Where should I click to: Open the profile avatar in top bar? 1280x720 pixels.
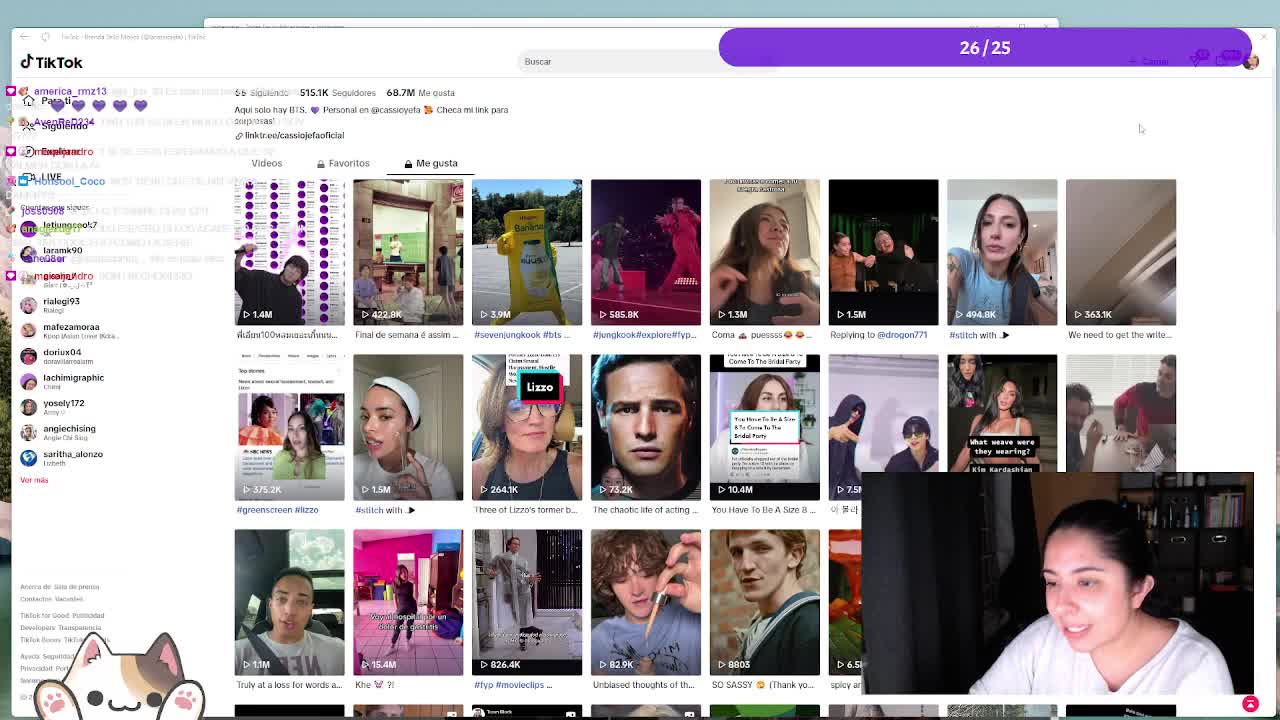(x=1250, y=61)
